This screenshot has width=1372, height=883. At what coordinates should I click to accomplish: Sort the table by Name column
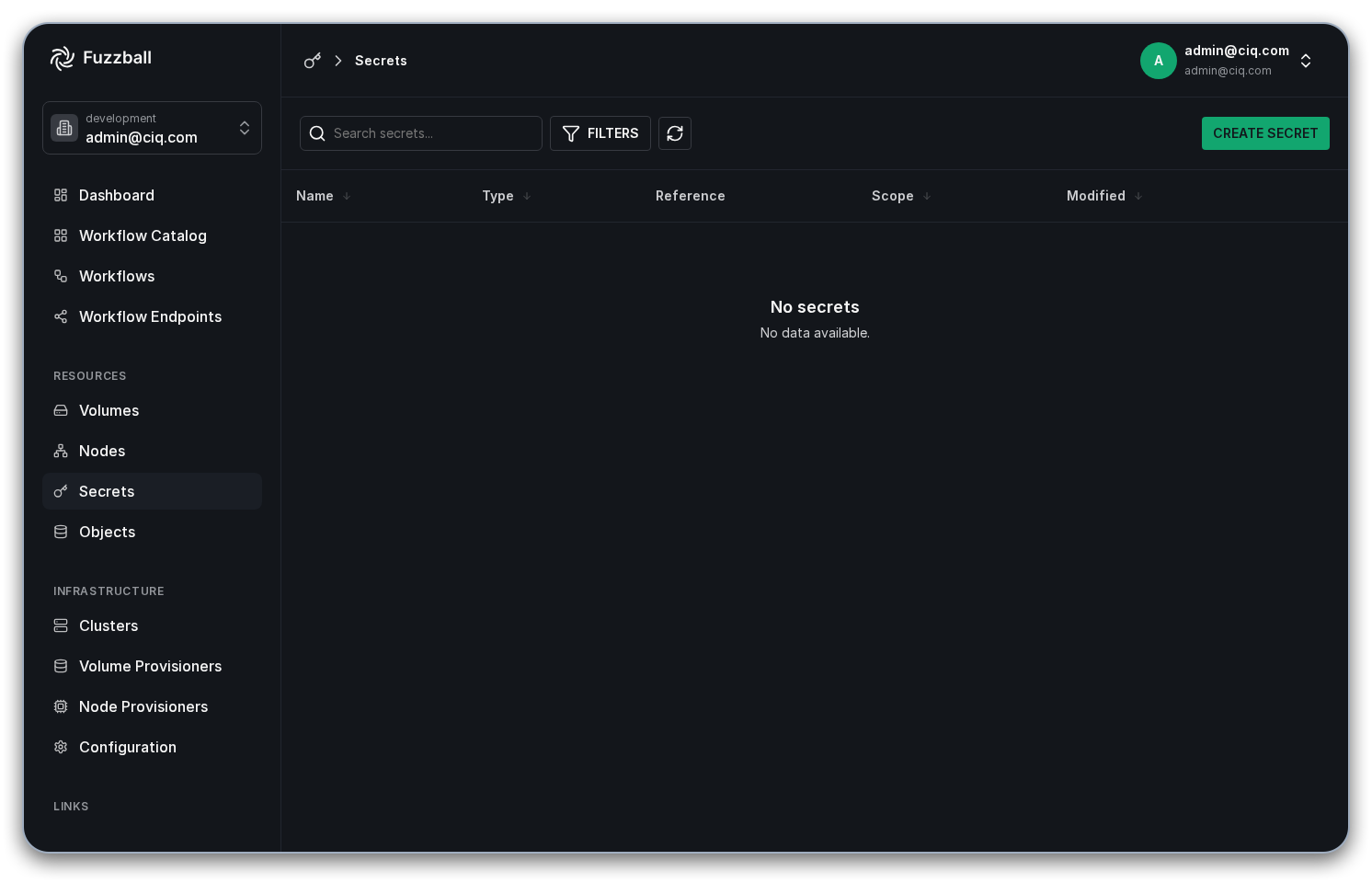[323, 196]
